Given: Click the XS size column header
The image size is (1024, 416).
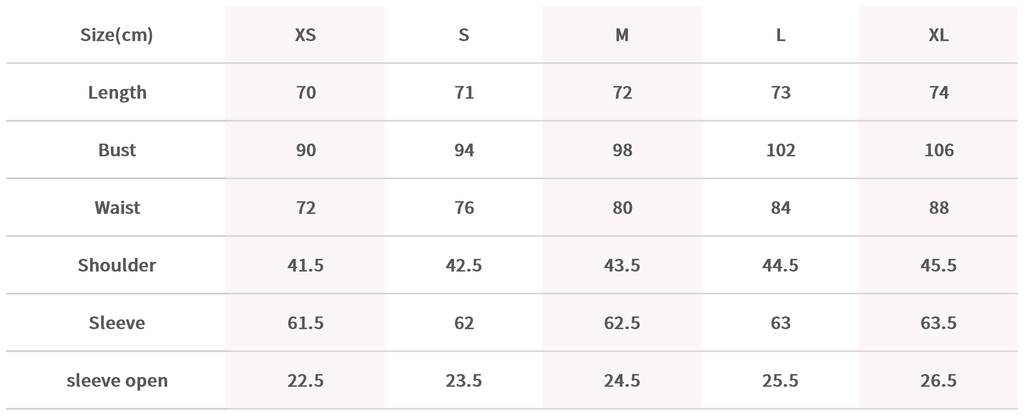Looking at the screenshot, I should (306, 35).
